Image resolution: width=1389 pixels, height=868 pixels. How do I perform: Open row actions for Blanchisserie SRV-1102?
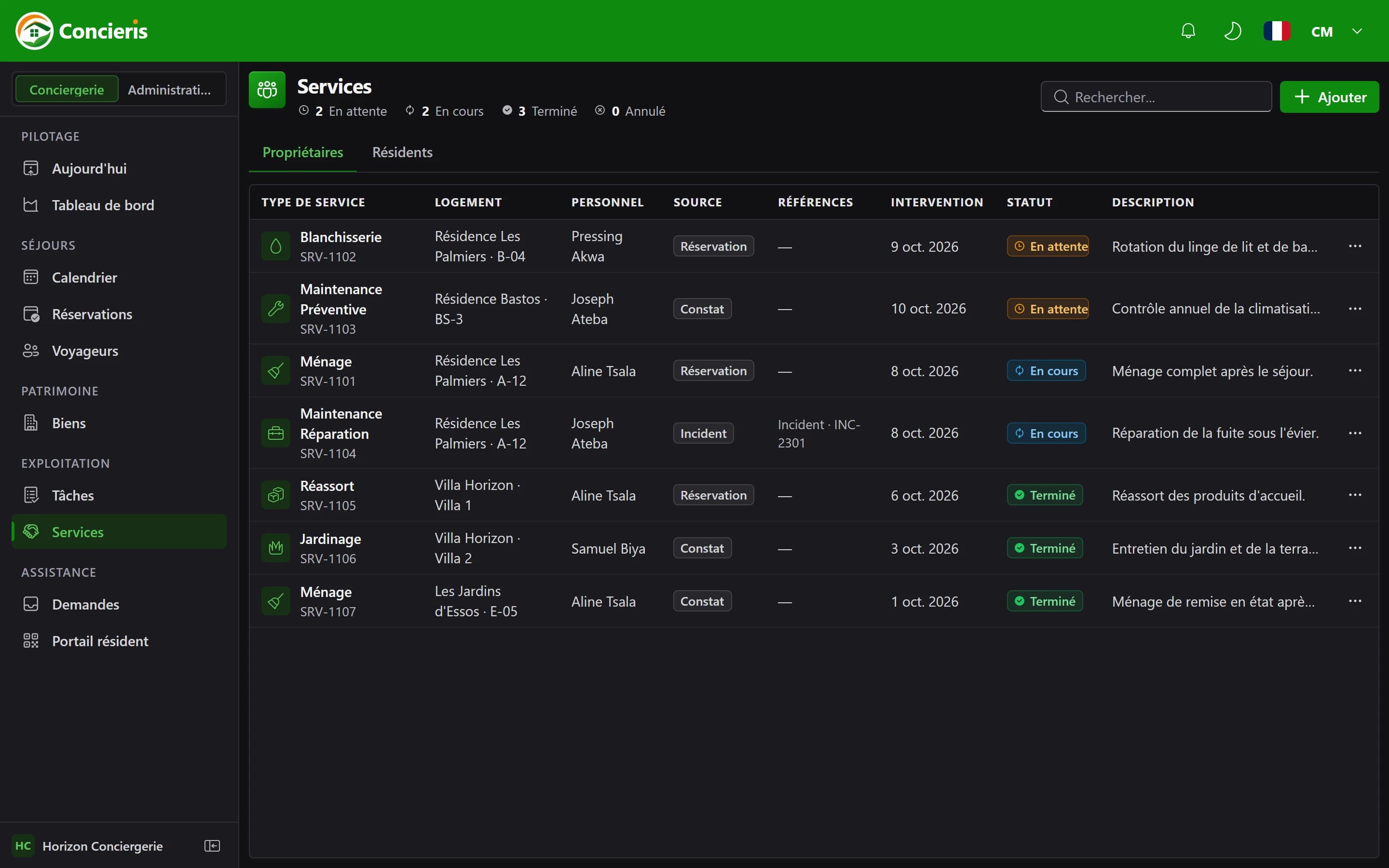pyautogui.click(x=1355, y=246)
